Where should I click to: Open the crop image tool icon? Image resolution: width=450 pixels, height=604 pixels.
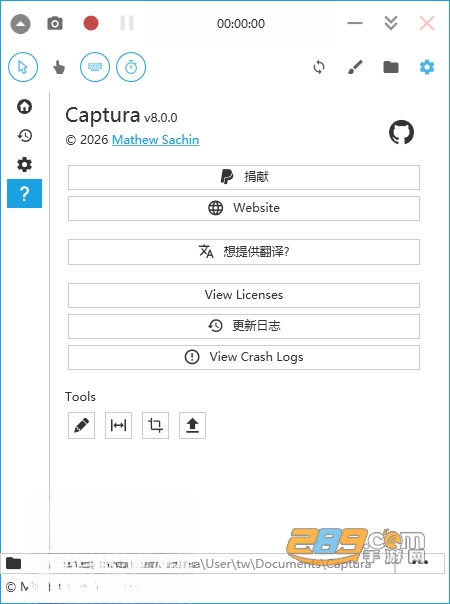(155, 425)
